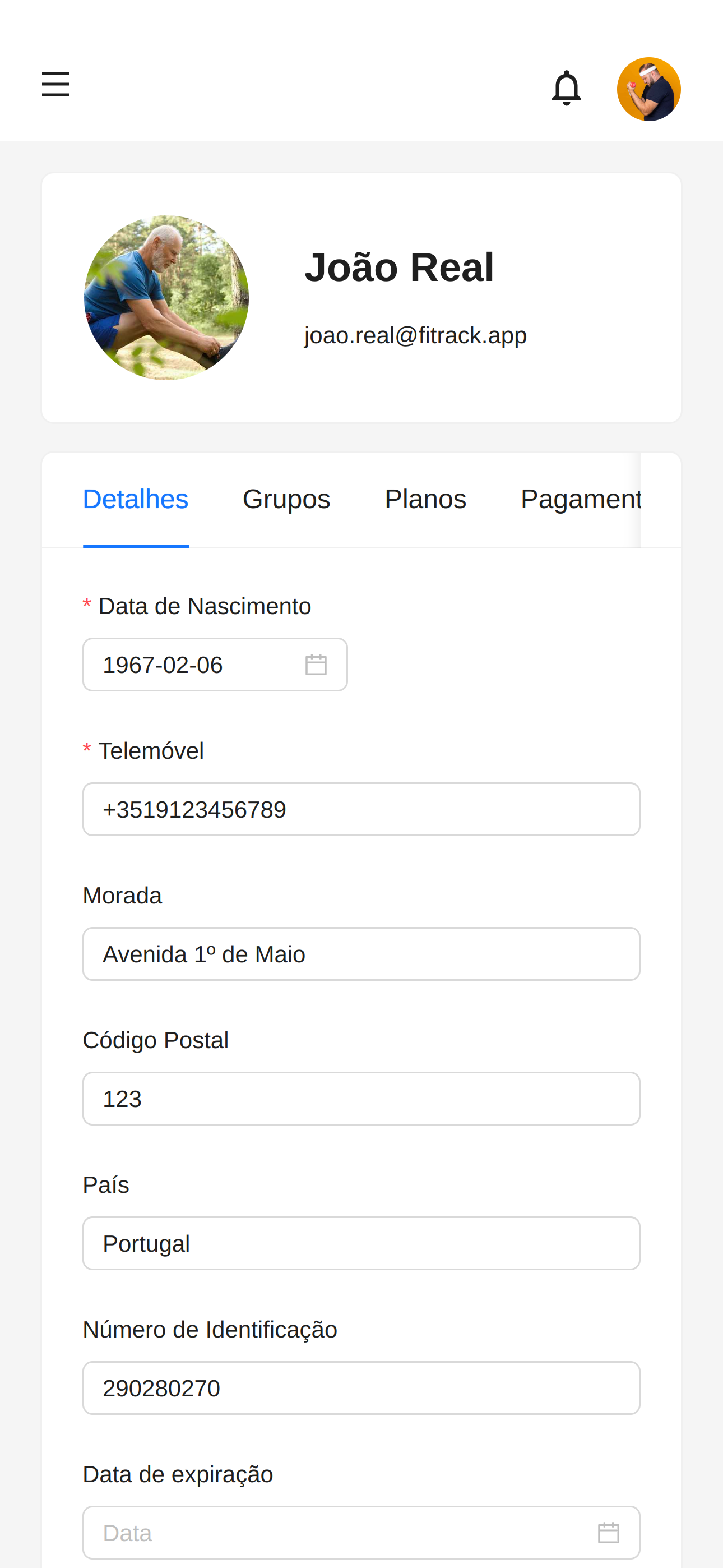Open the hamburger navigation menu
This screenshot has width=723, height=1568.
(x=55, y=84)
